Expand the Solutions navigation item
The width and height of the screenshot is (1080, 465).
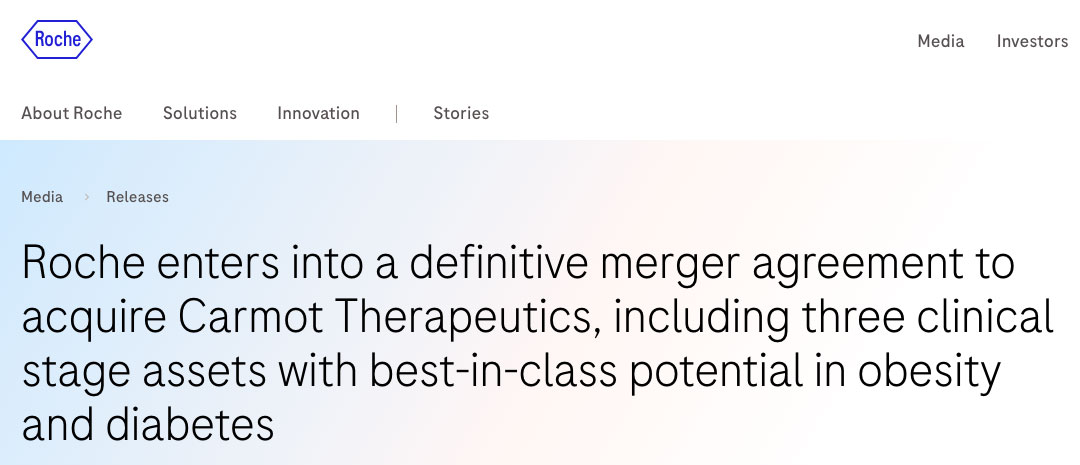(200, 113)
